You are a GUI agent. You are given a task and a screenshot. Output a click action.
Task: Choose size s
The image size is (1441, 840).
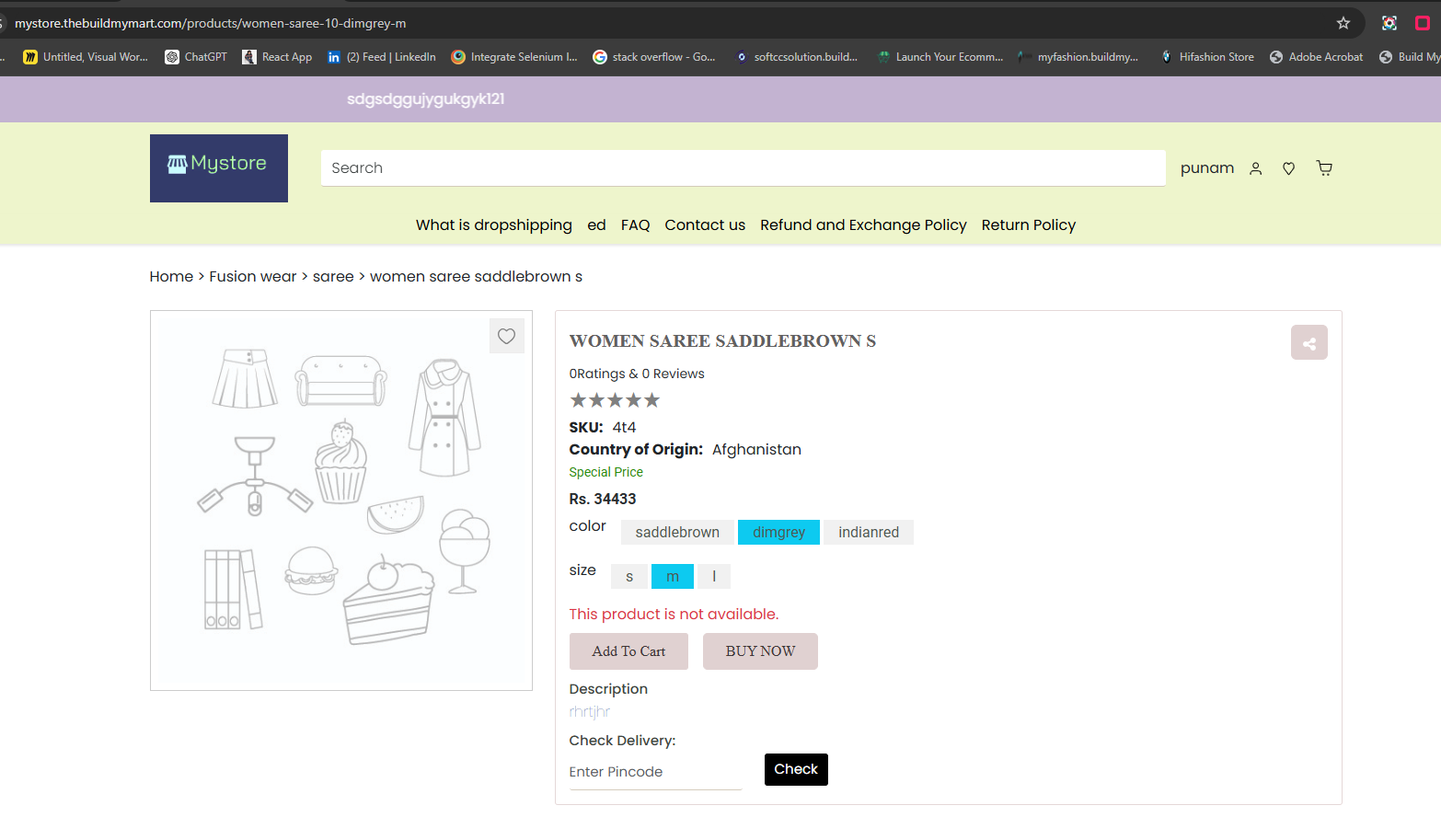click(x=629, y=576)
